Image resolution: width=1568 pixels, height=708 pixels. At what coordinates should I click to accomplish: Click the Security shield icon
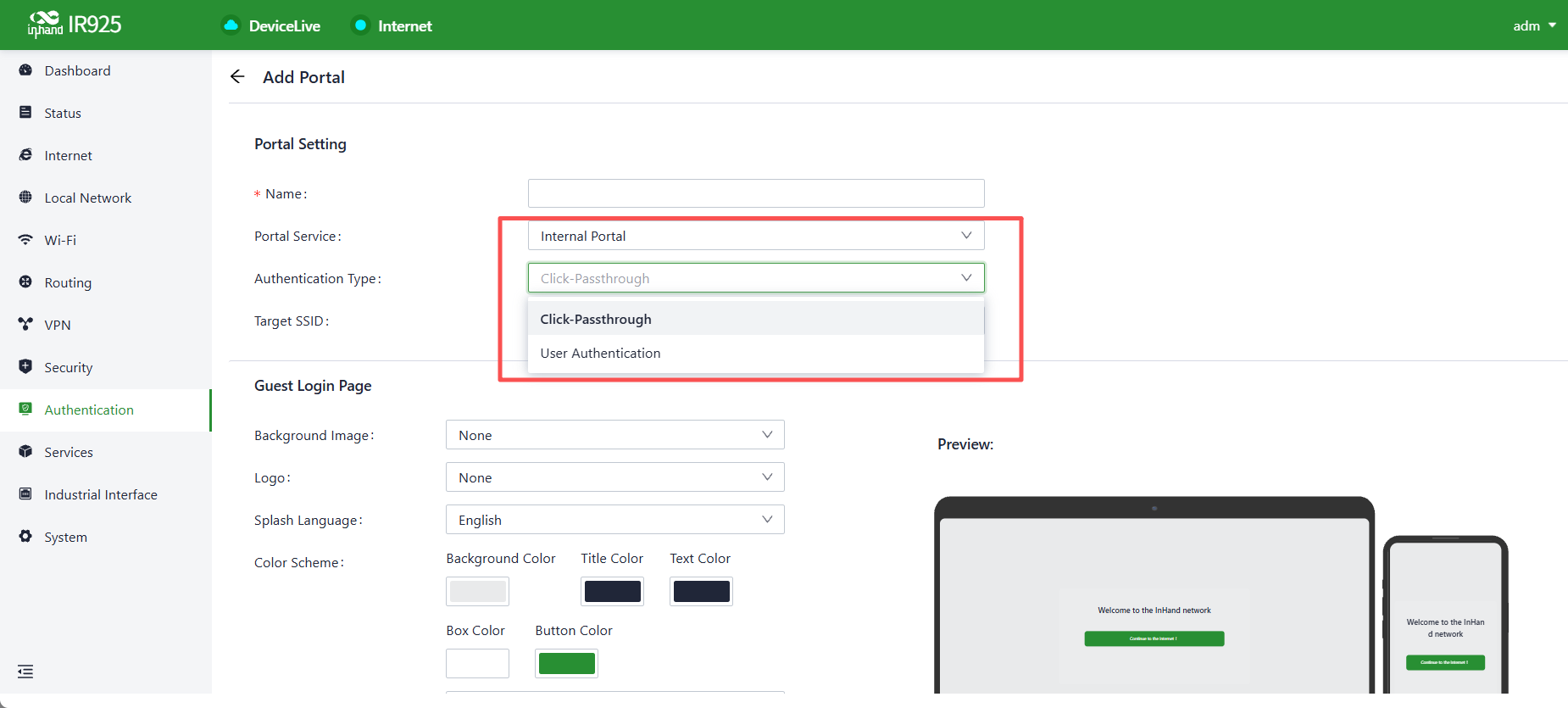point(25,367)
